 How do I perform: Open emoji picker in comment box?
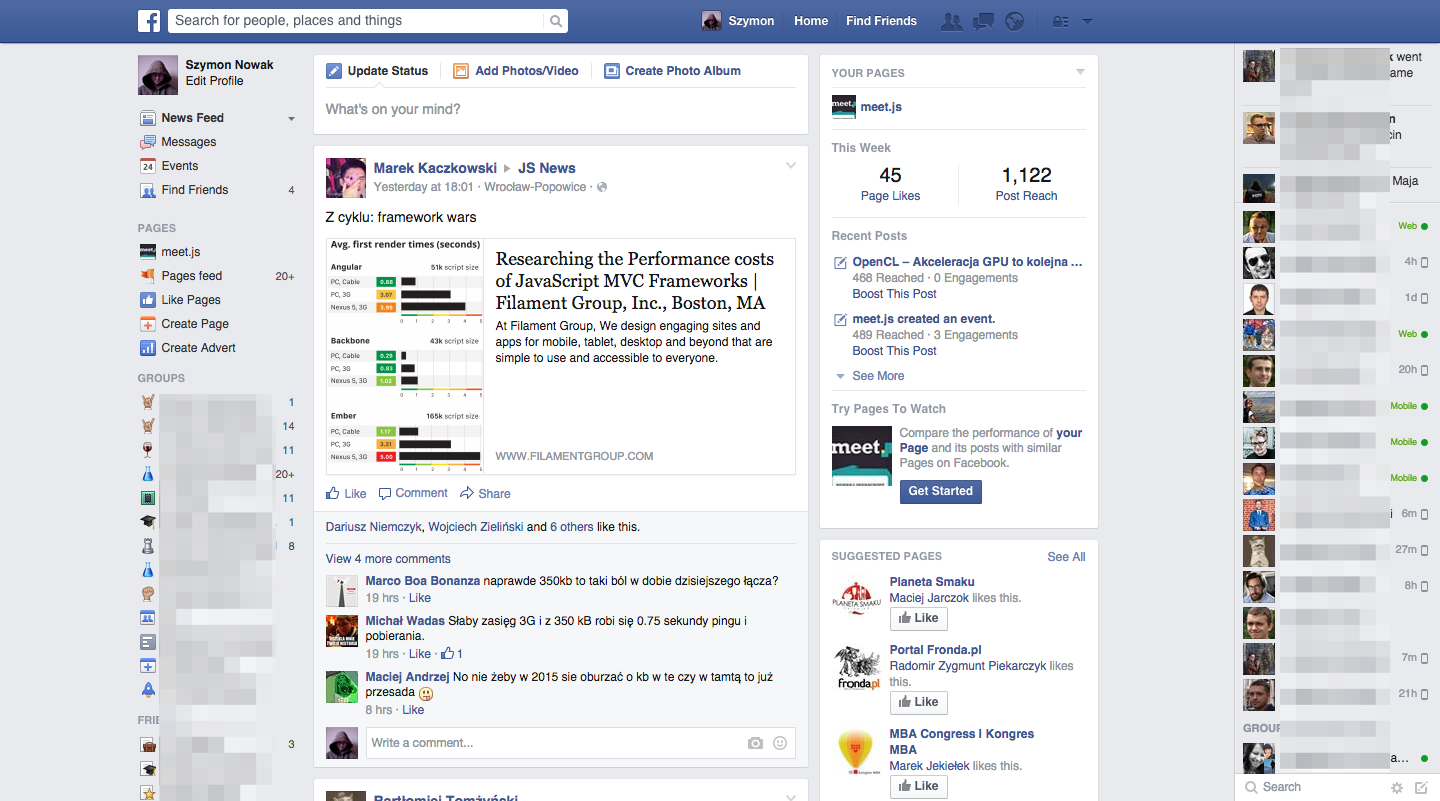(780, 743)
